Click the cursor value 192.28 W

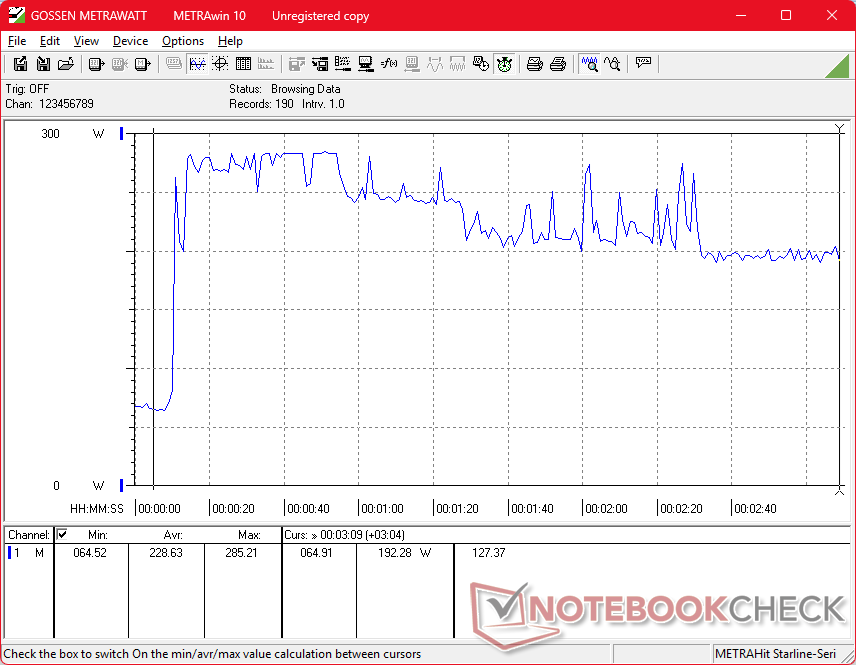(404, 553)
